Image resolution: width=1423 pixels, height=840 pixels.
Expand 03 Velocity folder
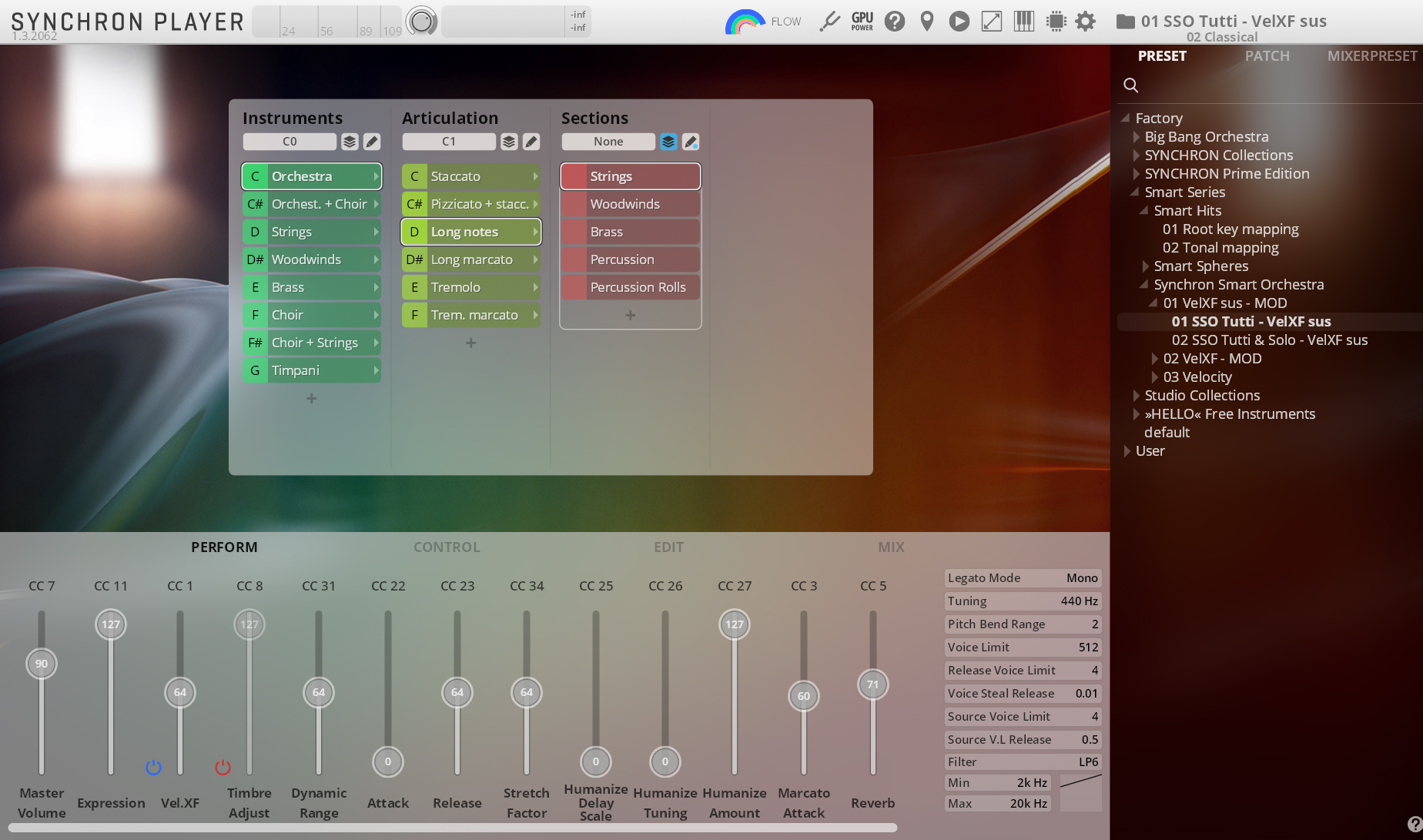point(1154,377)
